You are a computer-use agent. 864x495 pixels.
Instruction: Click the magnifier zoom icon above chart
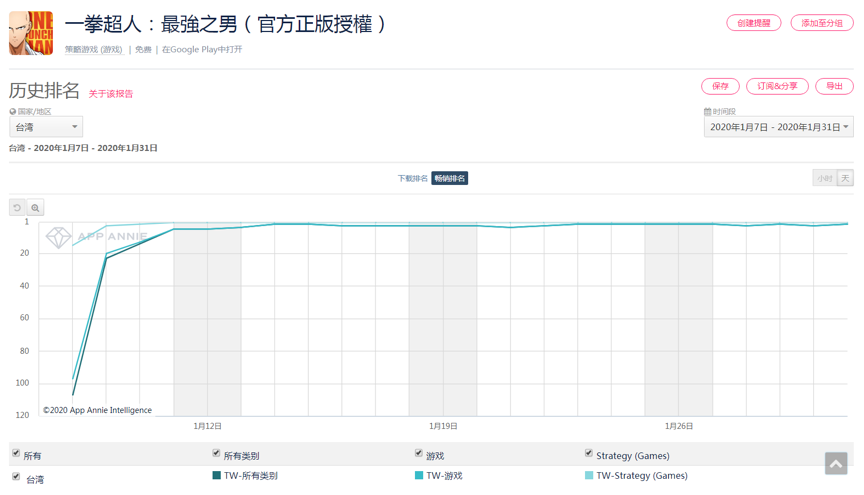(35, 208)
